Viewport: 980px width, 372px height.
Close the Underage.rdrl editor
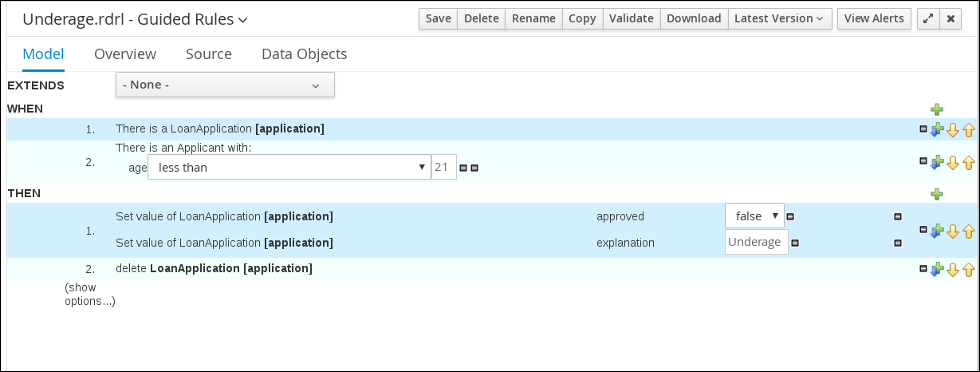tap(950, 19)
